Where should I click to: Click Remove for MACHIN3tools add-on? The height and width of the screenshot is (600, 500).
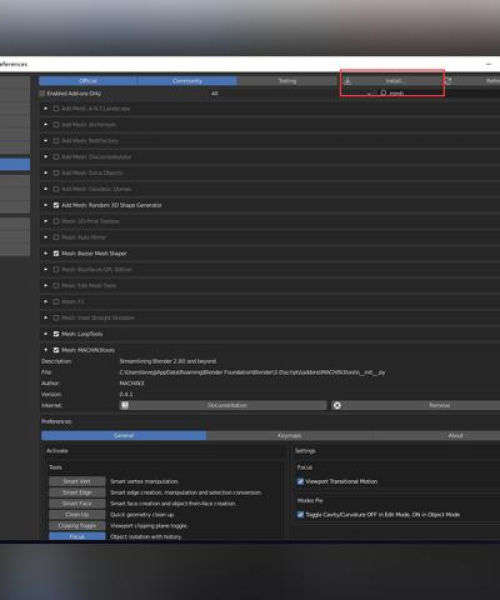click(415, 405)
